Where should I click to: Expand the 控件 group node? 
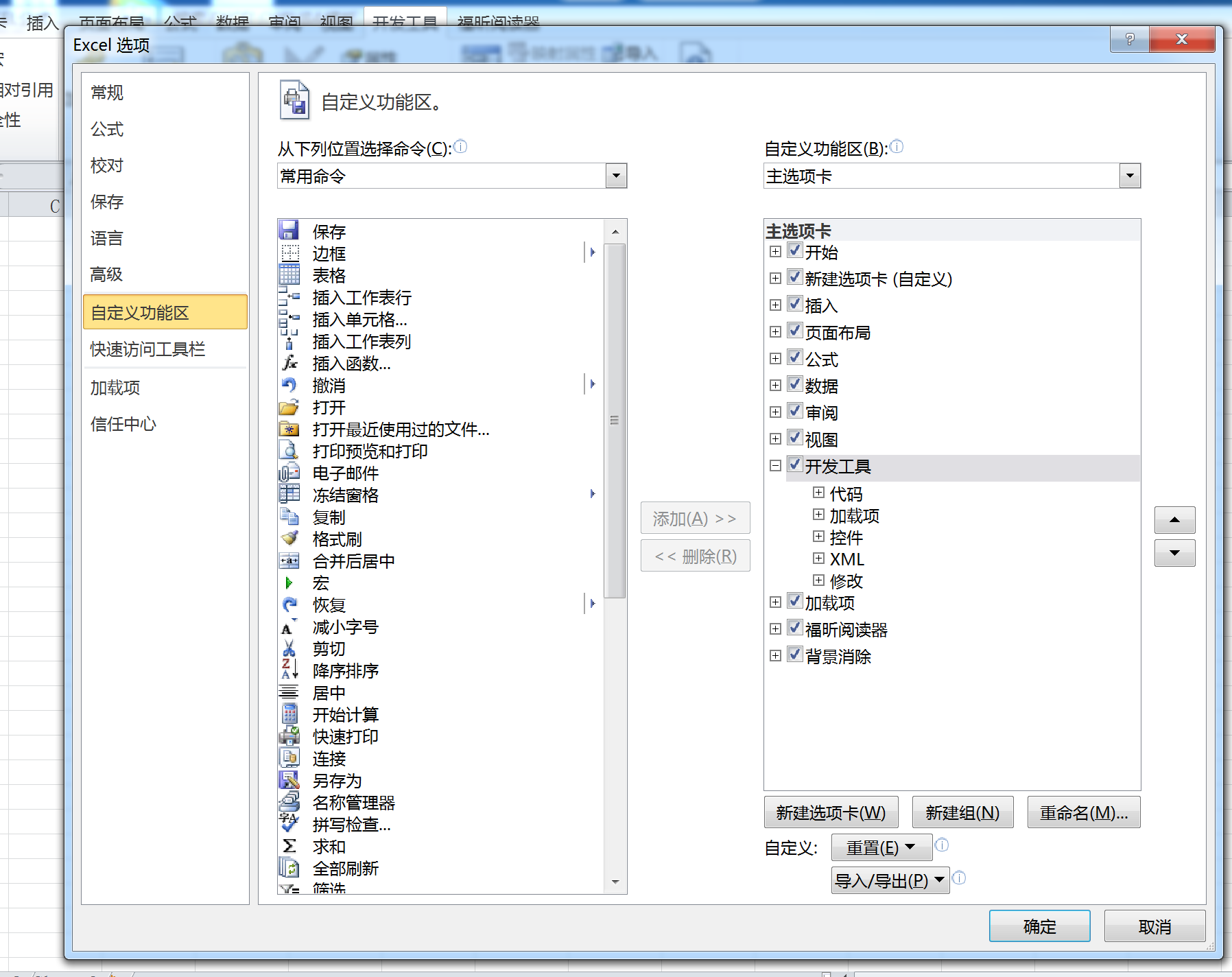(818, 537)
